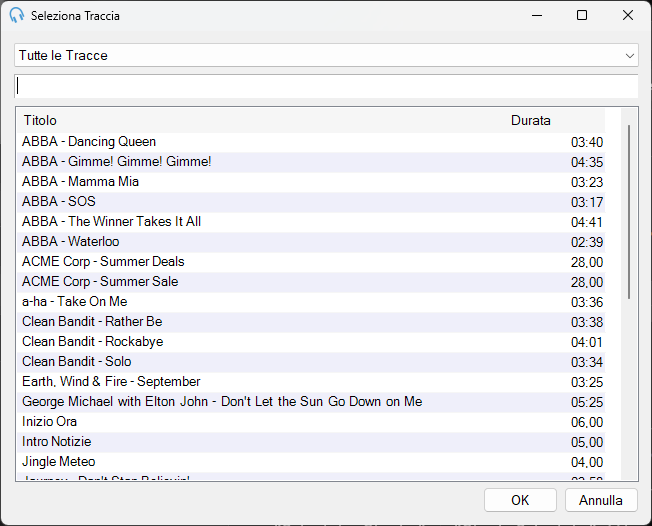Sort list by the Titolo column header

40,120
